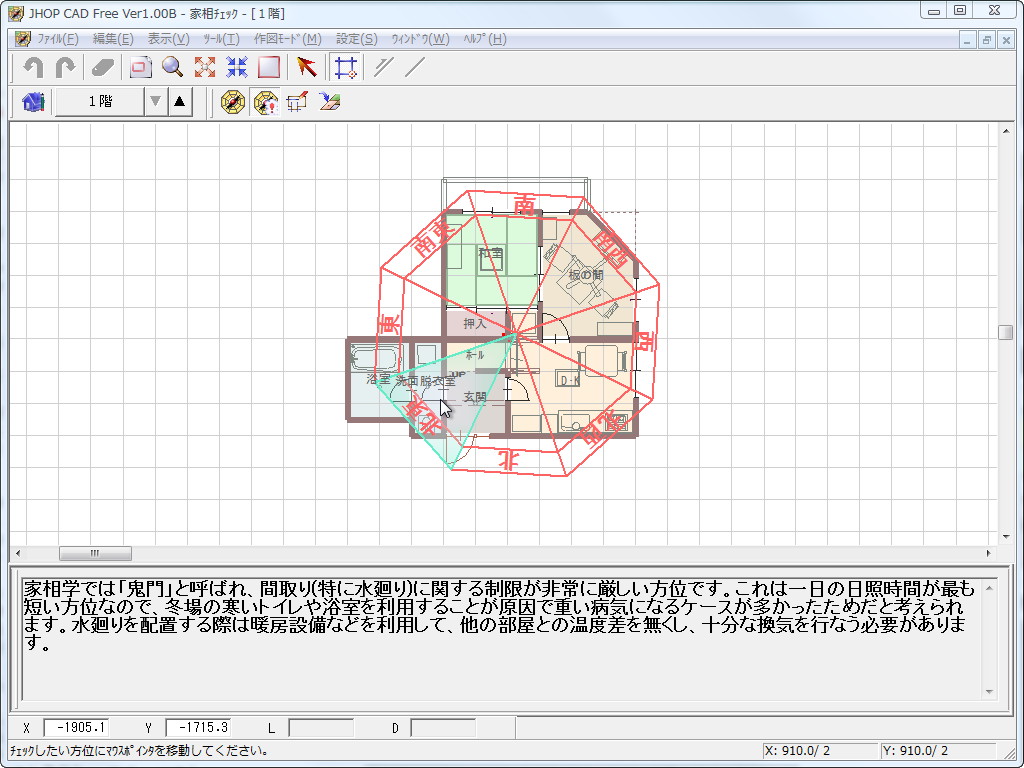Minimize the inner document window
This screenshot has height=768, width=1024.
967,40
